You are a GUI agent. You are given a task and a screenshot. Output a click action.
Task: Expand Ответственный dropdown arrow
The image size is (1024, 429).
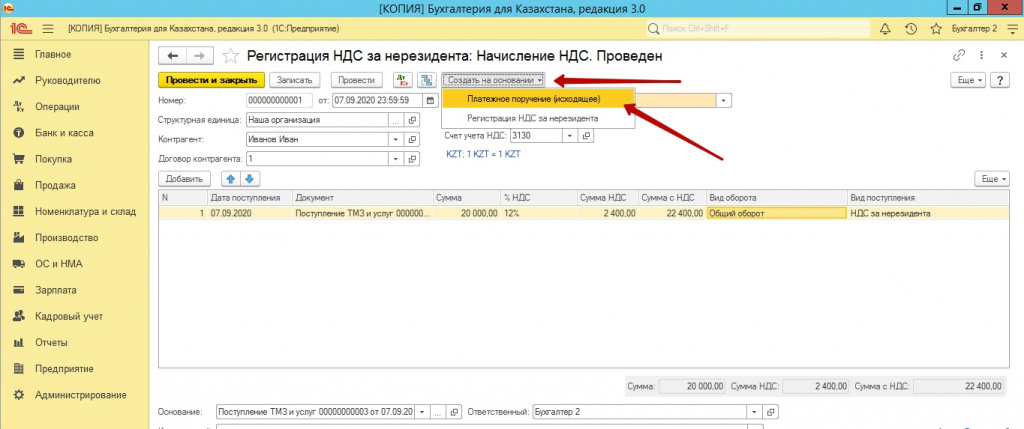point(755,413)
